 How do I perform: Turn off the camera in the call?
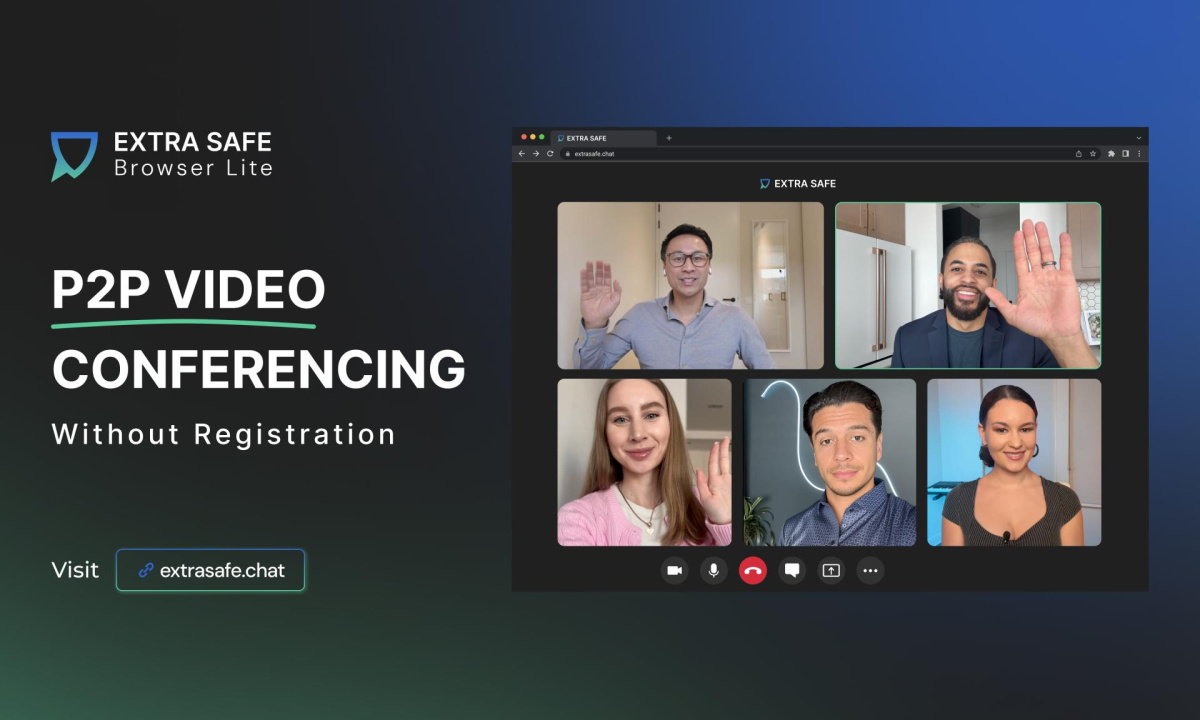tap(674, 570)
